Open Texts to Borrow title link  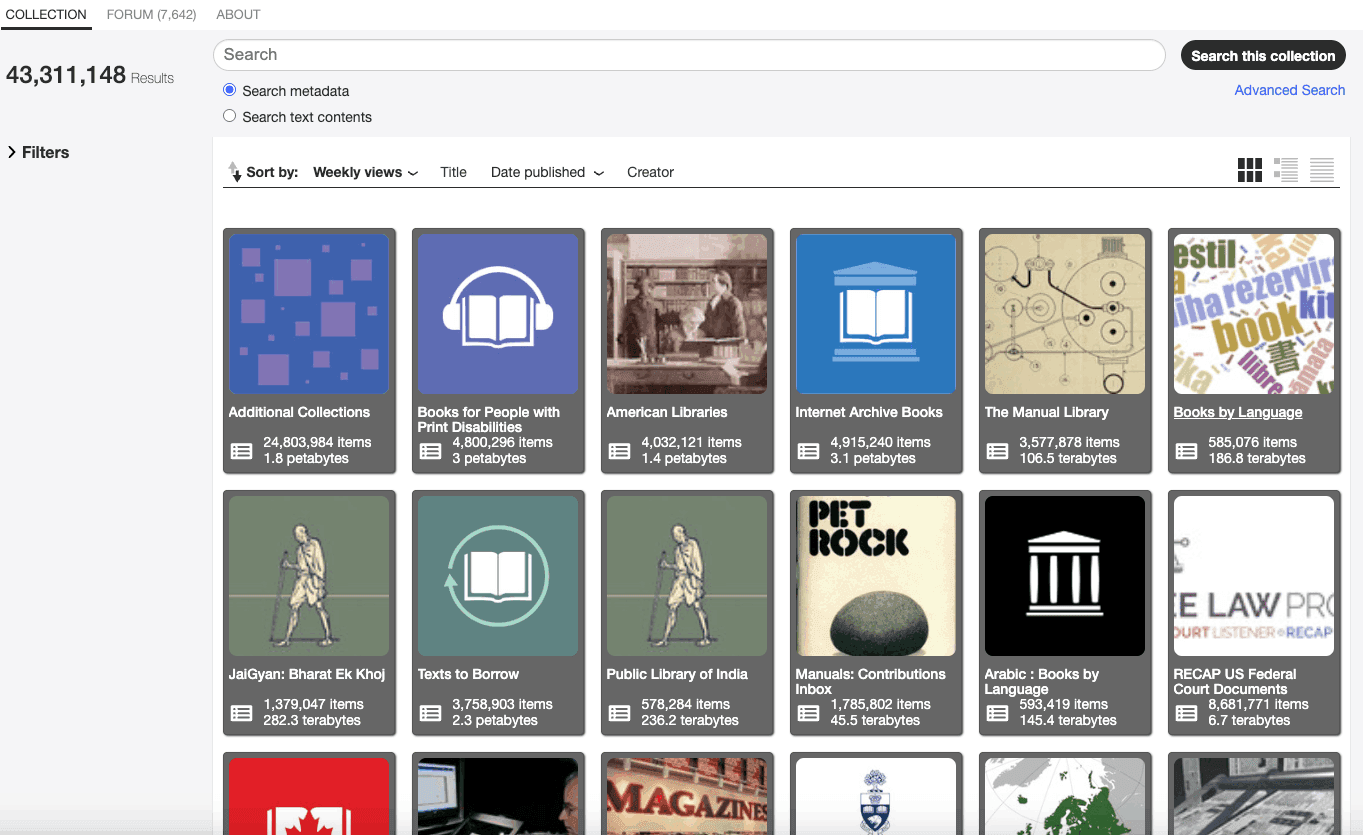pos(468,674)
